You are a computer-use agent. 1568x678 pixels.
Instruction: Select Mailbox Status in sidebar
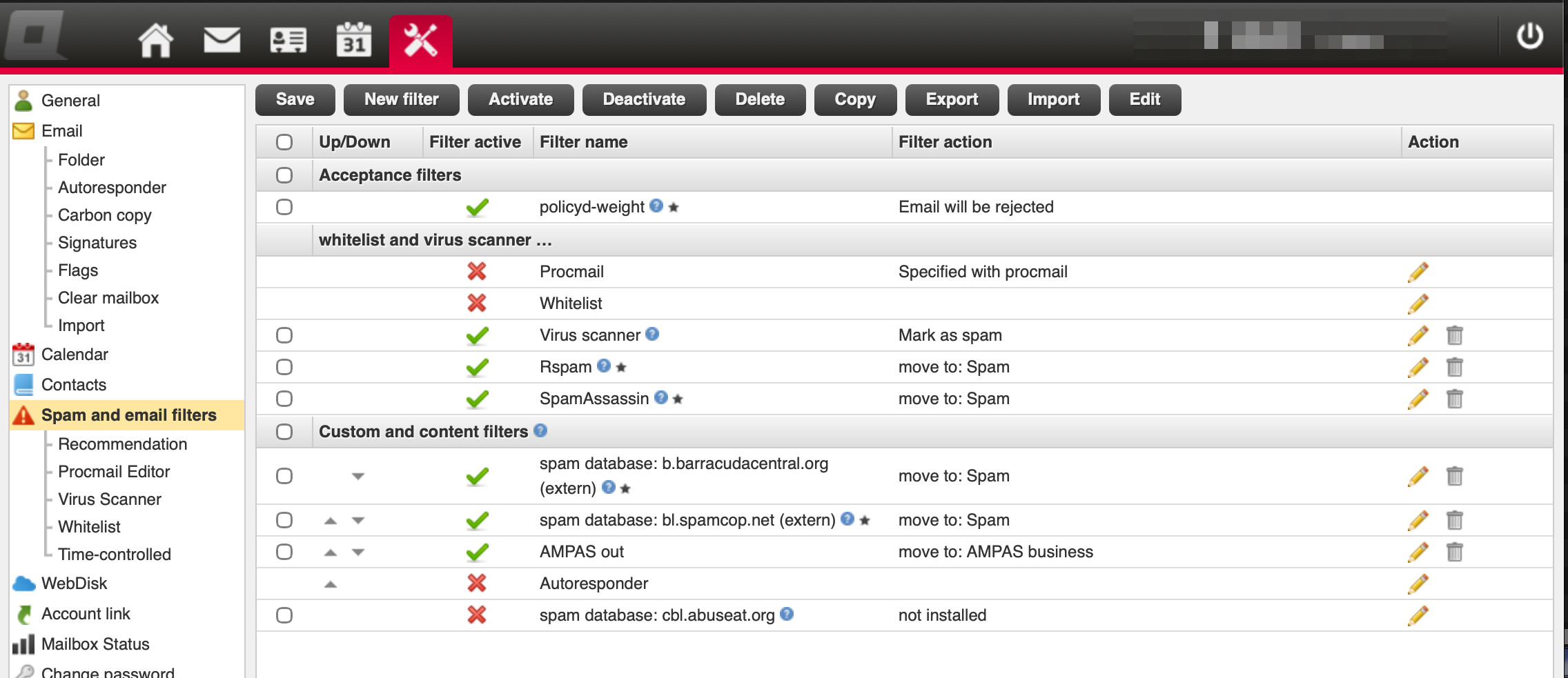[95, 644]
